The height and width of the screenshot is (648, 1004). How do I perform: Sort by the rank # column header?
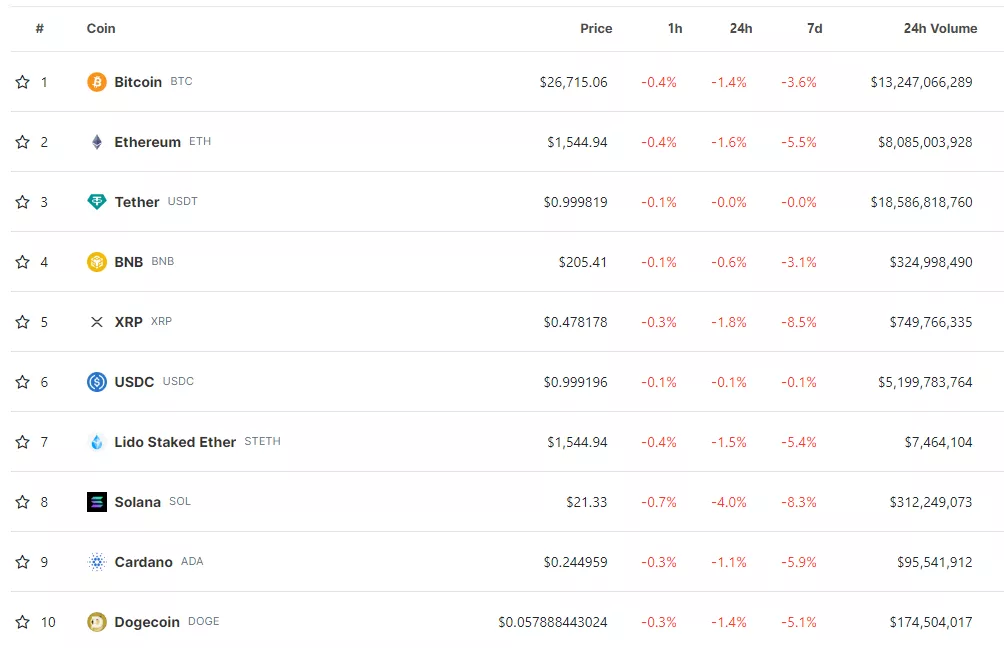[x=40, y=29]
